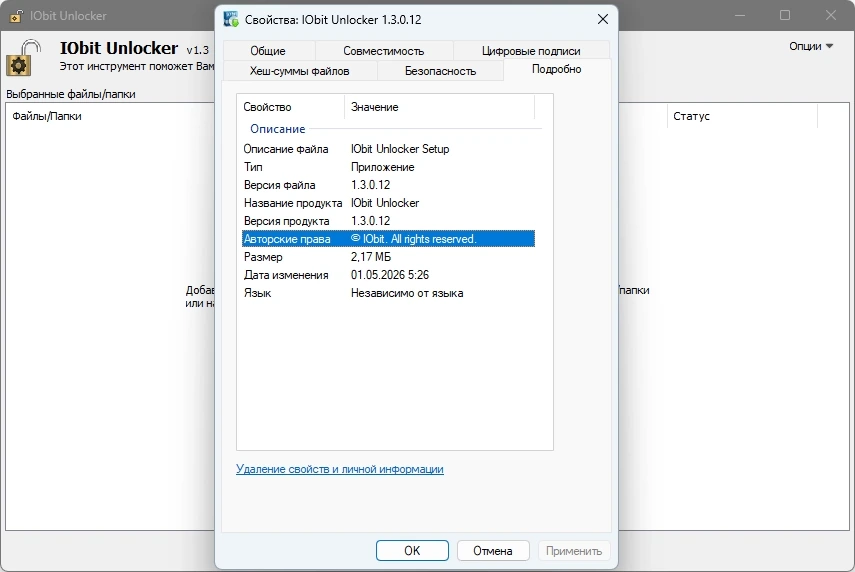Viewport: 855px width, 572px height.
Task: Select the Язык property row
Action: tap(388, 293)
